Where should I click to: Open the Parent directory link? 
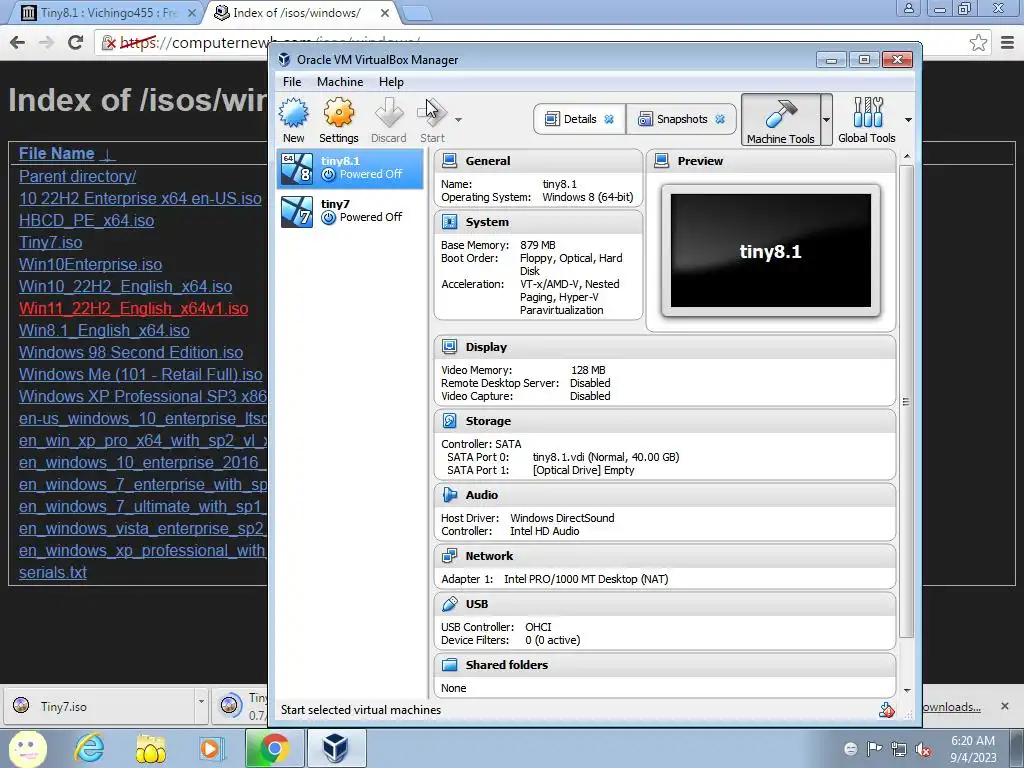tap(77, 176)
